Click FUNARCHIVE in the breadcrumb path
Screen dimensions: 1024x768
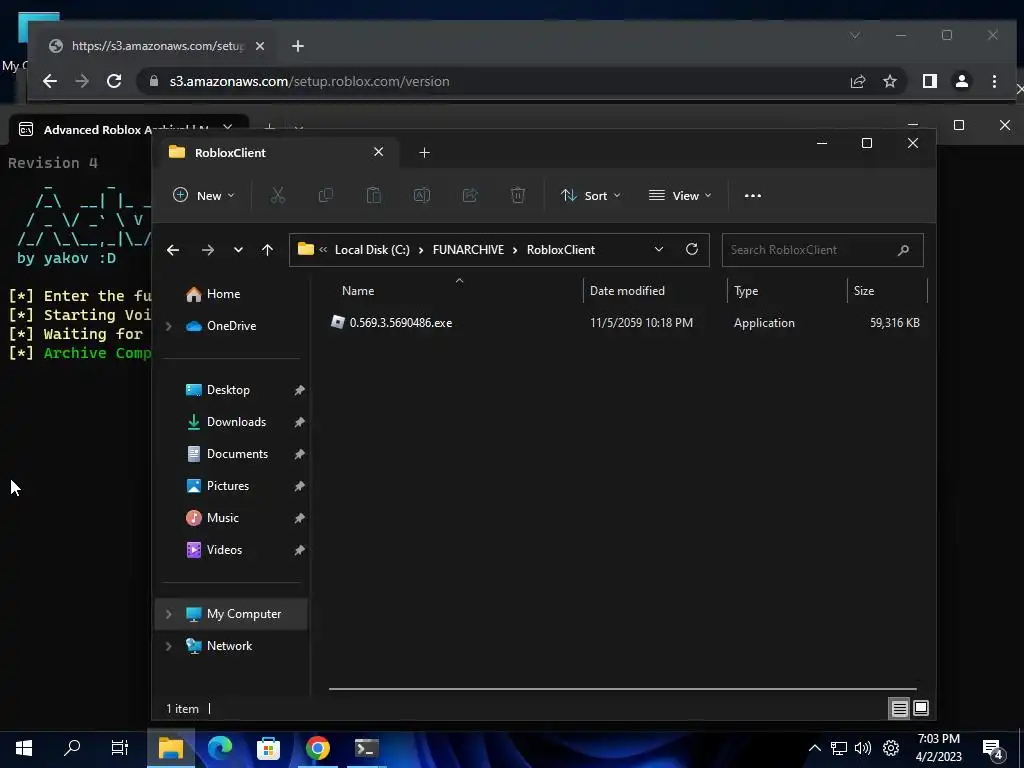click(468, 250)
